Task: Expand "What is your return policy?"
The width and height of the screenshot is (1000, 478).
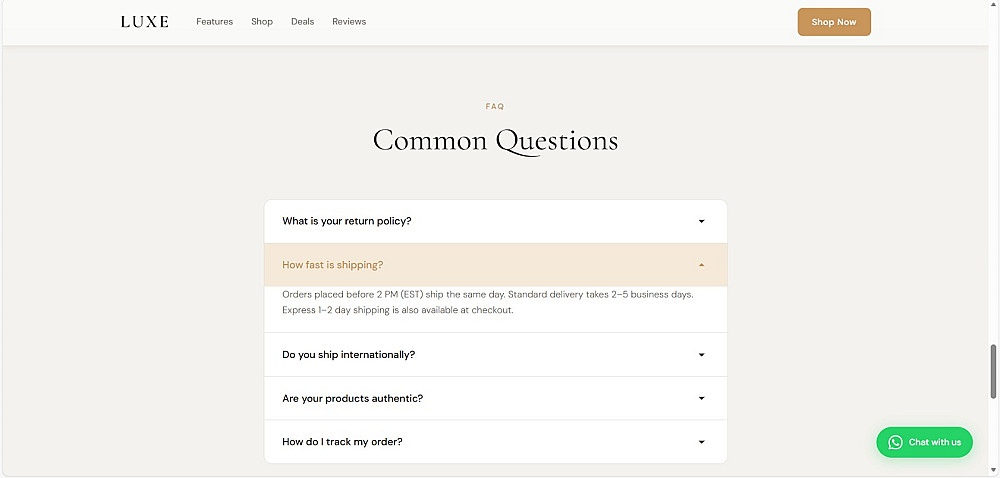Action: point(346,221)
